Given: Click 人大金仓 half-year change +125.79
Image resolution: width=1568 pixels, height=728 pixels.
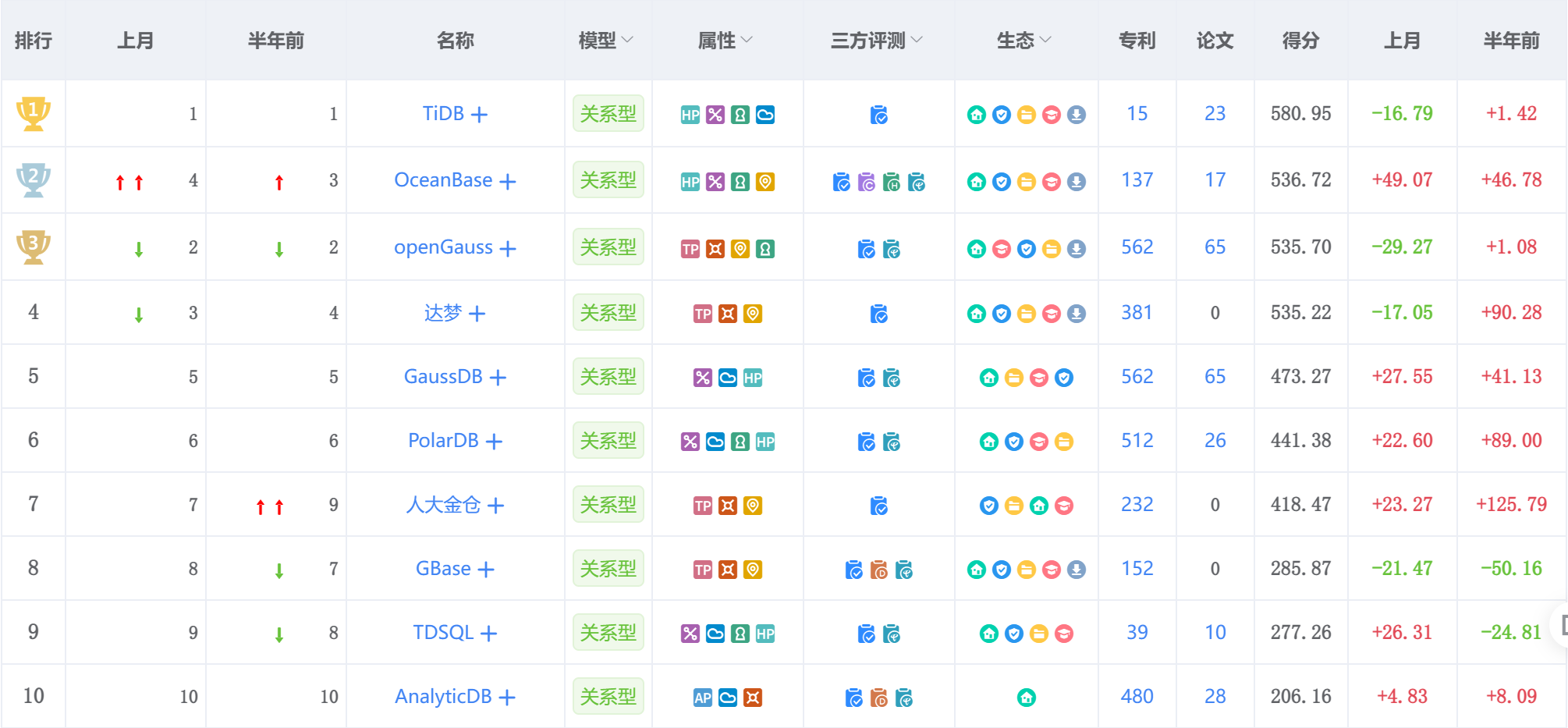Looking at the screenshot, I should pos(1512,505).
